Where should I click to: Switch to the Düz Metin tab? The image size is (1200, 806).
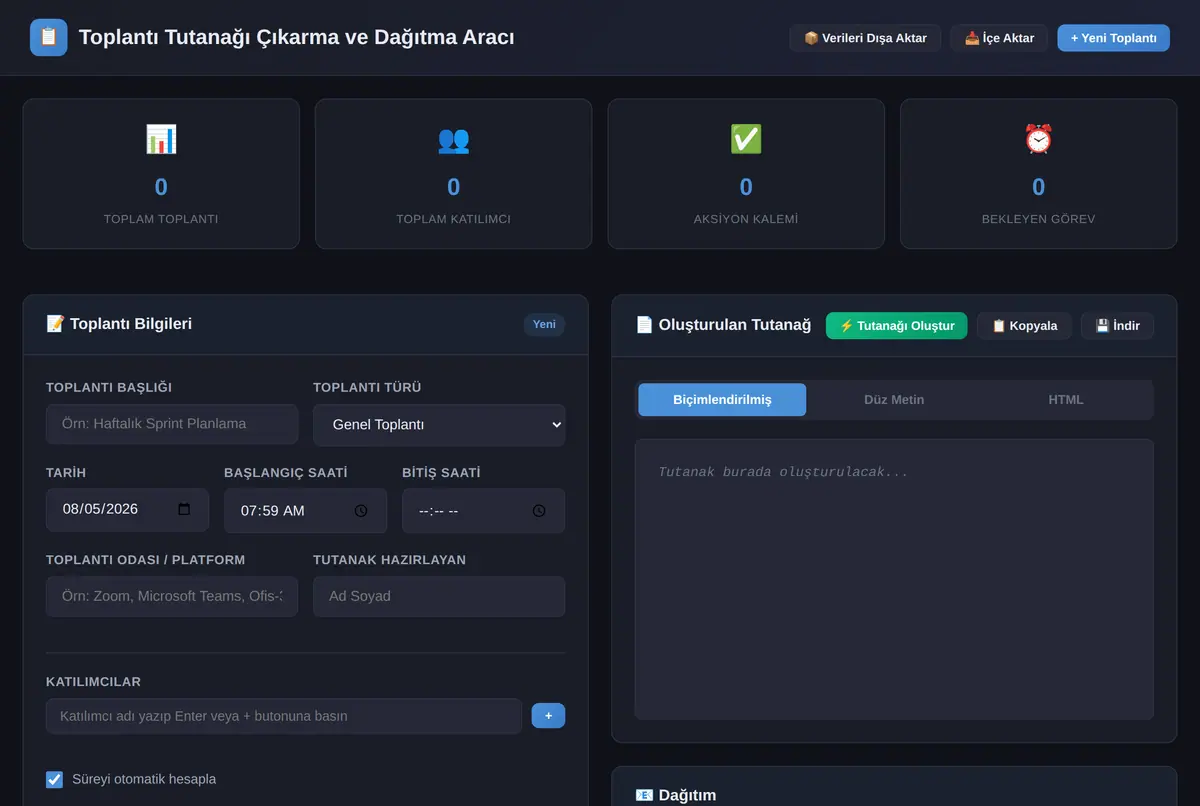[894, 399]
